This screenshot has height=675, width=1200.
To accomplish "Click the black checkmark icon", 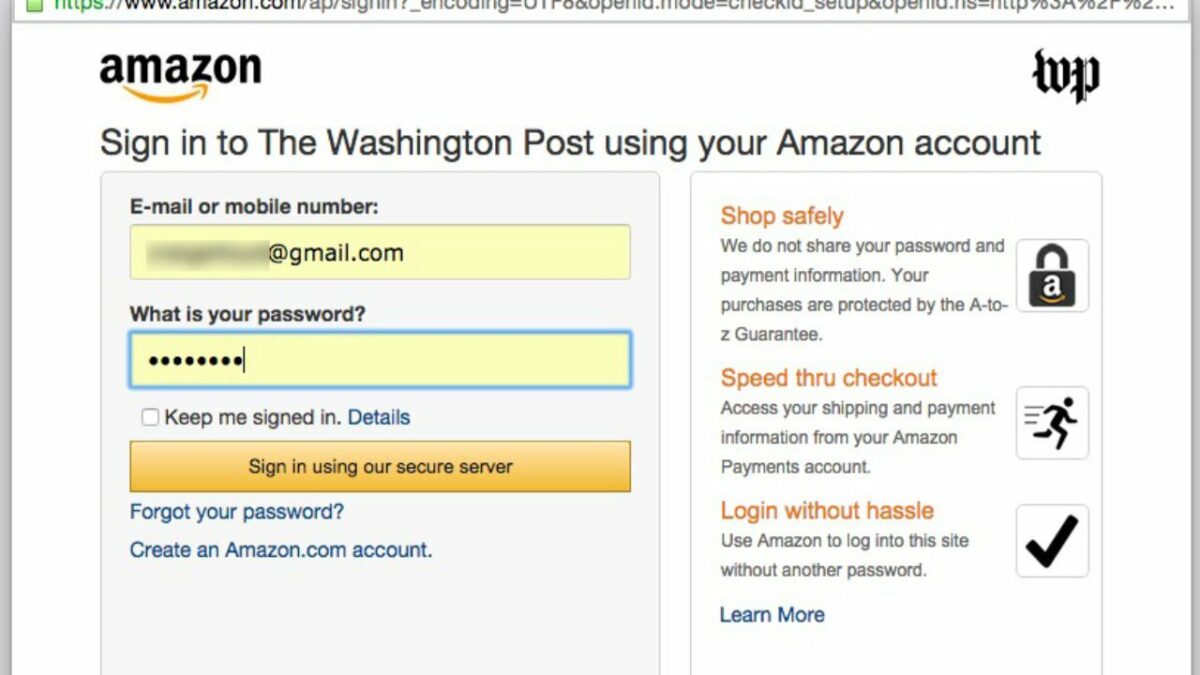I will point(1052,541).
